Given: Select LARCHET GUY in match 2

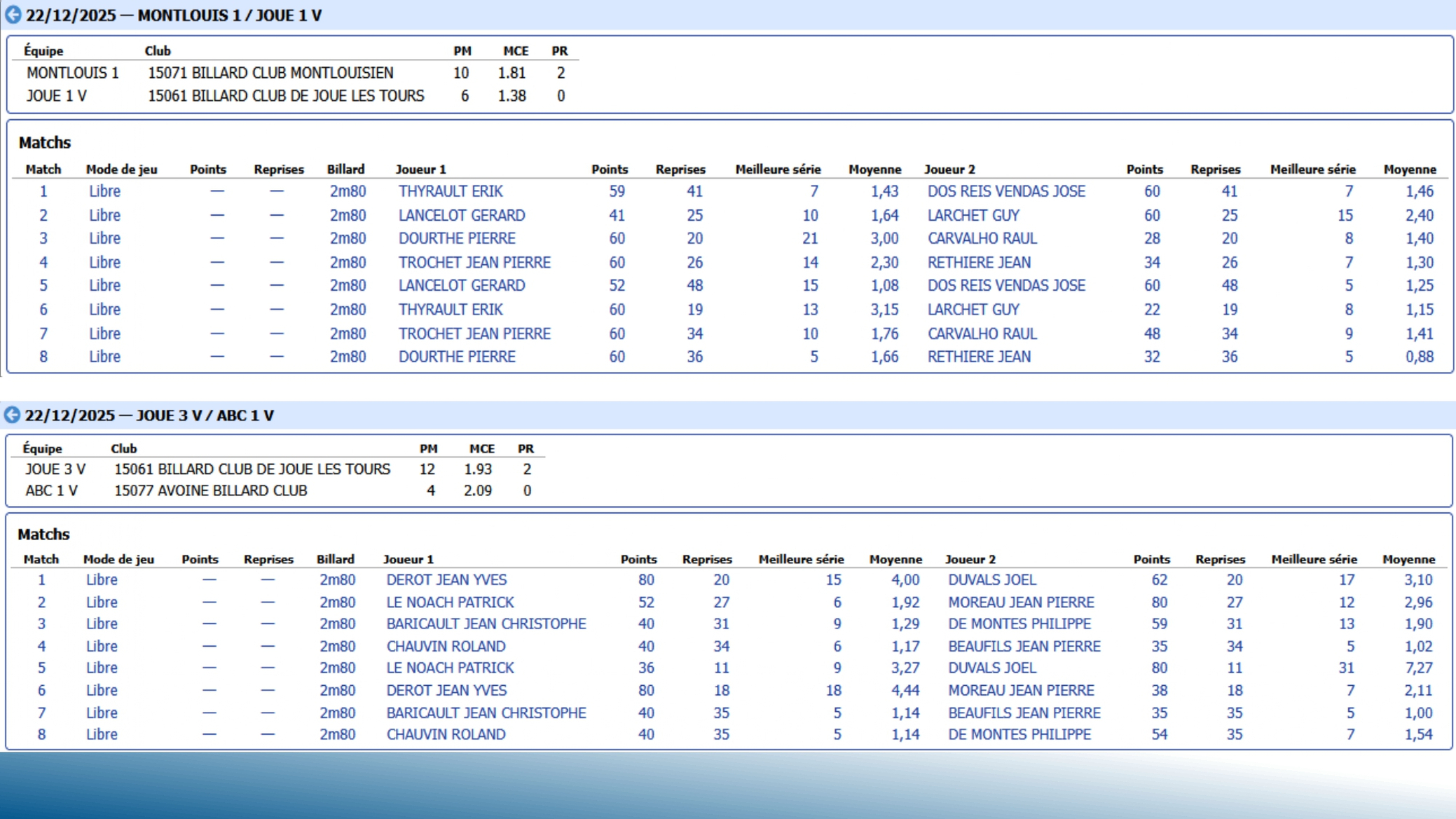Looking at the screenshot, I should (x=973, y=215).
